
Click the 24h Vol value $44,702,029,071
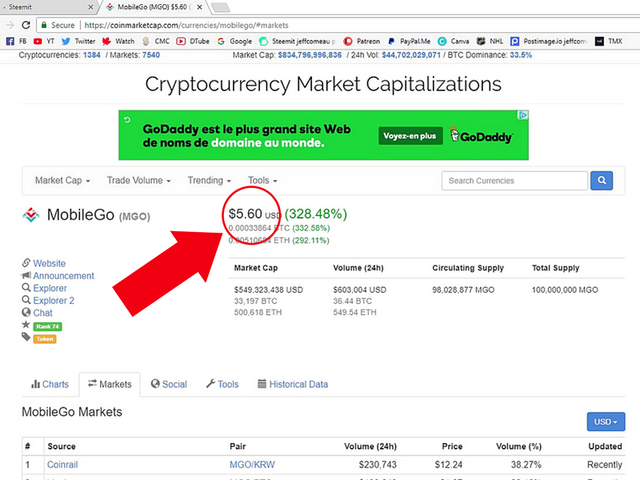pos(411,55)
